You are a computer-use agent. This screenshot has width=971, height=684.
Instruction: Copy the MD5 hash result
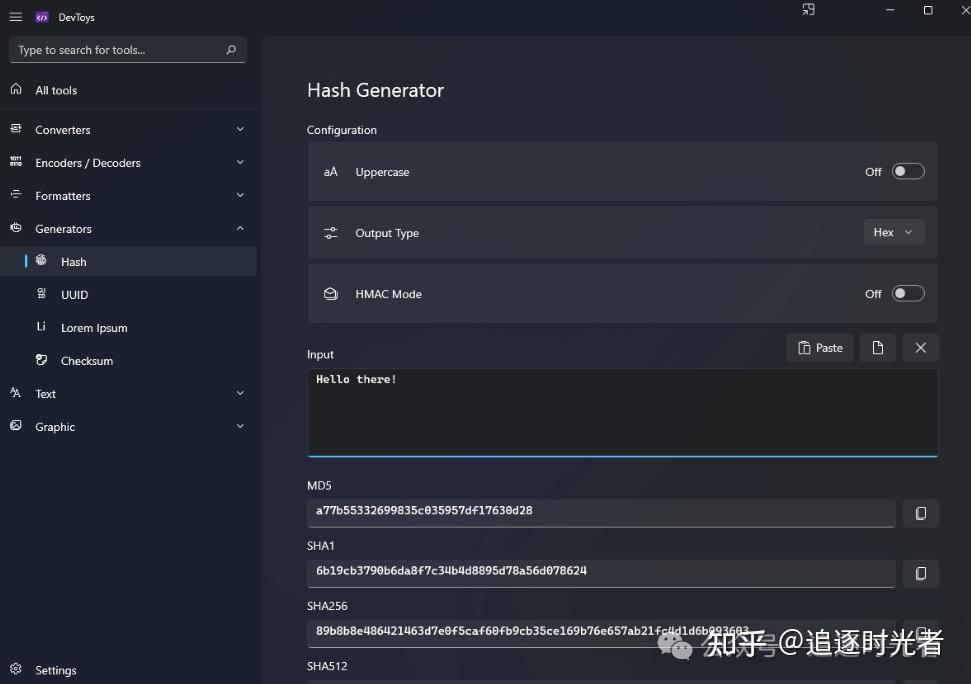pyautogui.click(x=920, y=513)
